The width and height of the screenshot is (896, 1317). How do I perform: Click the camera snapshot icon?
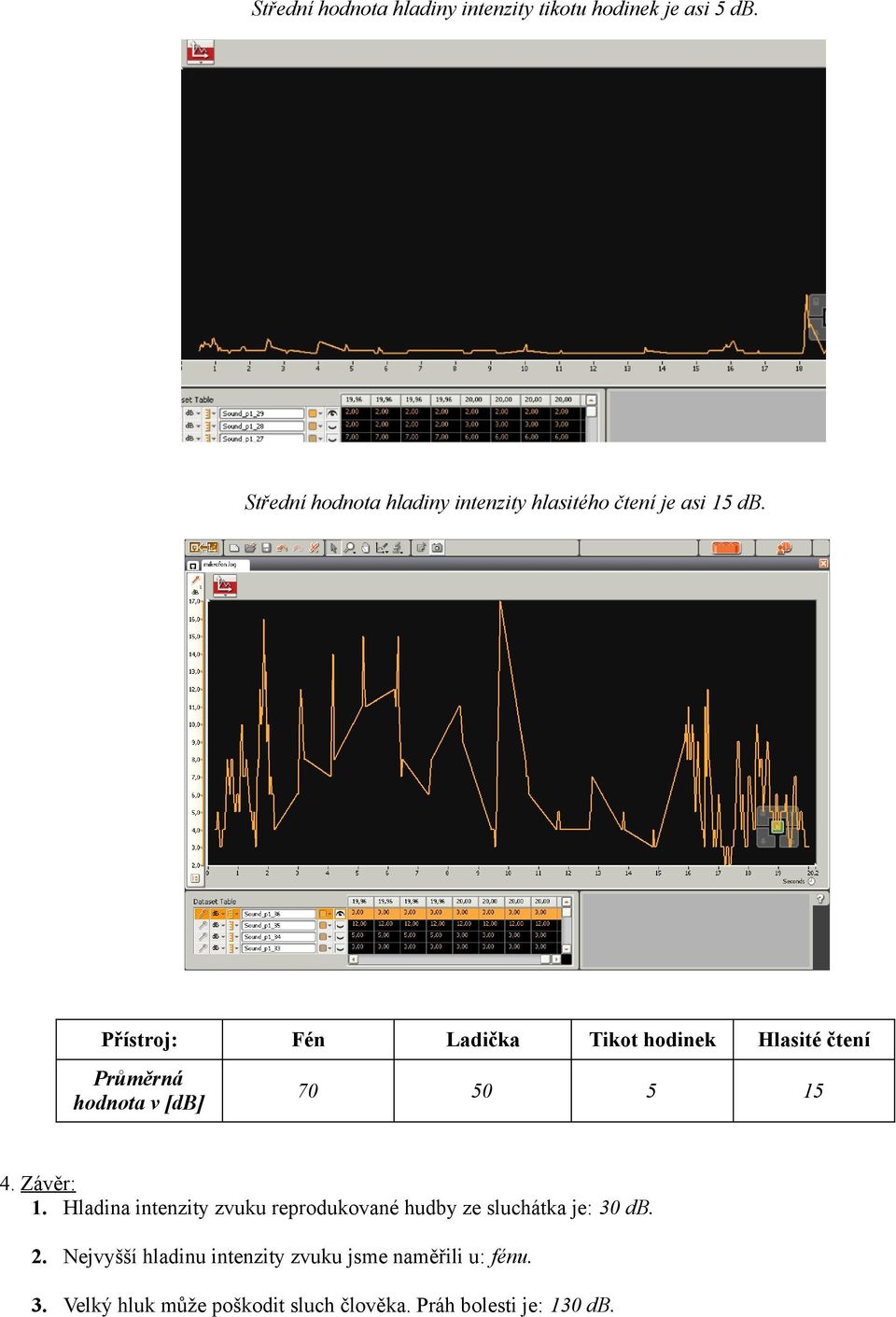click(x=437, y=548)
